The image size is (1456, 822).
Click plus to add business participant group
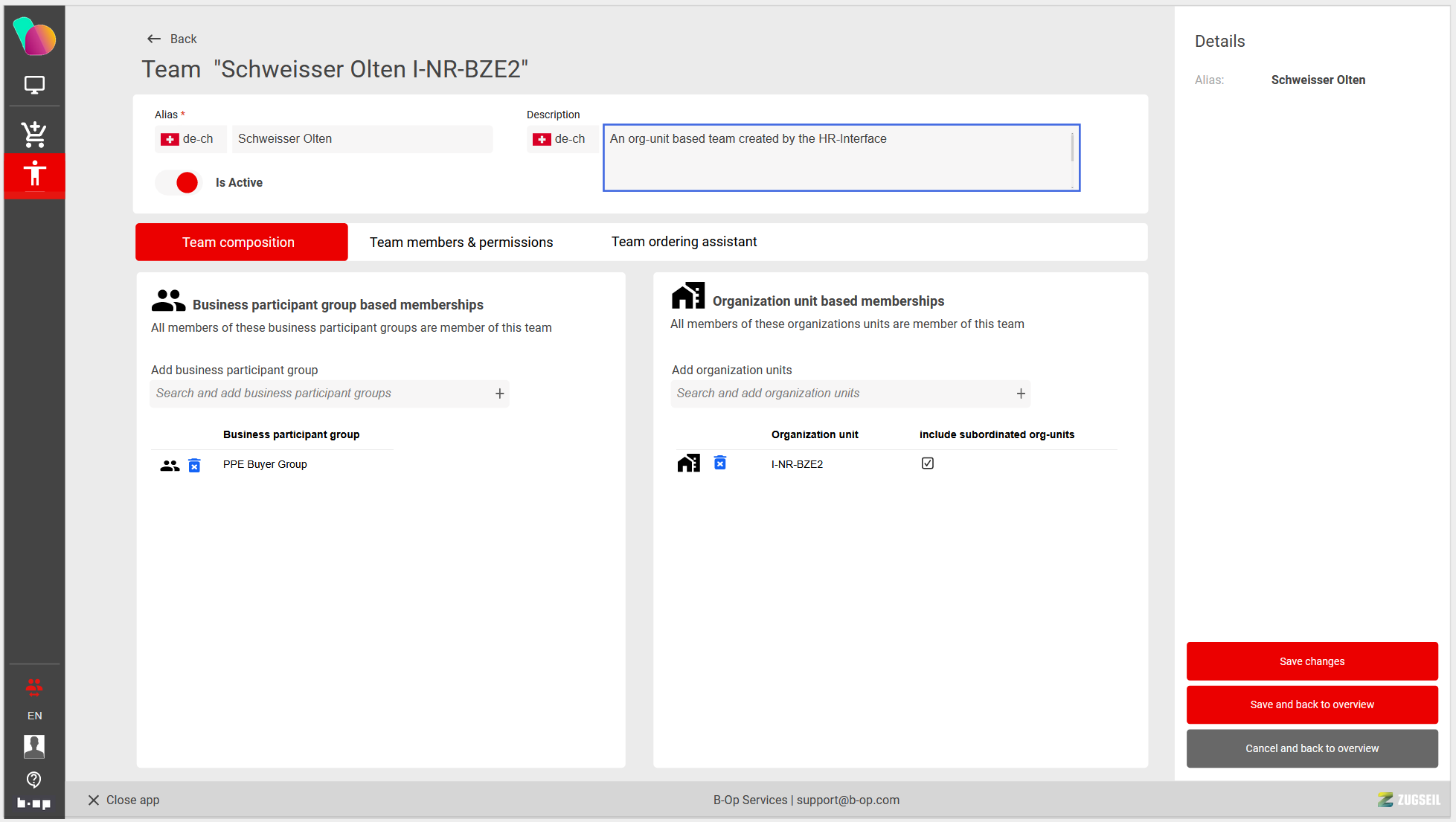click(500, 394)
